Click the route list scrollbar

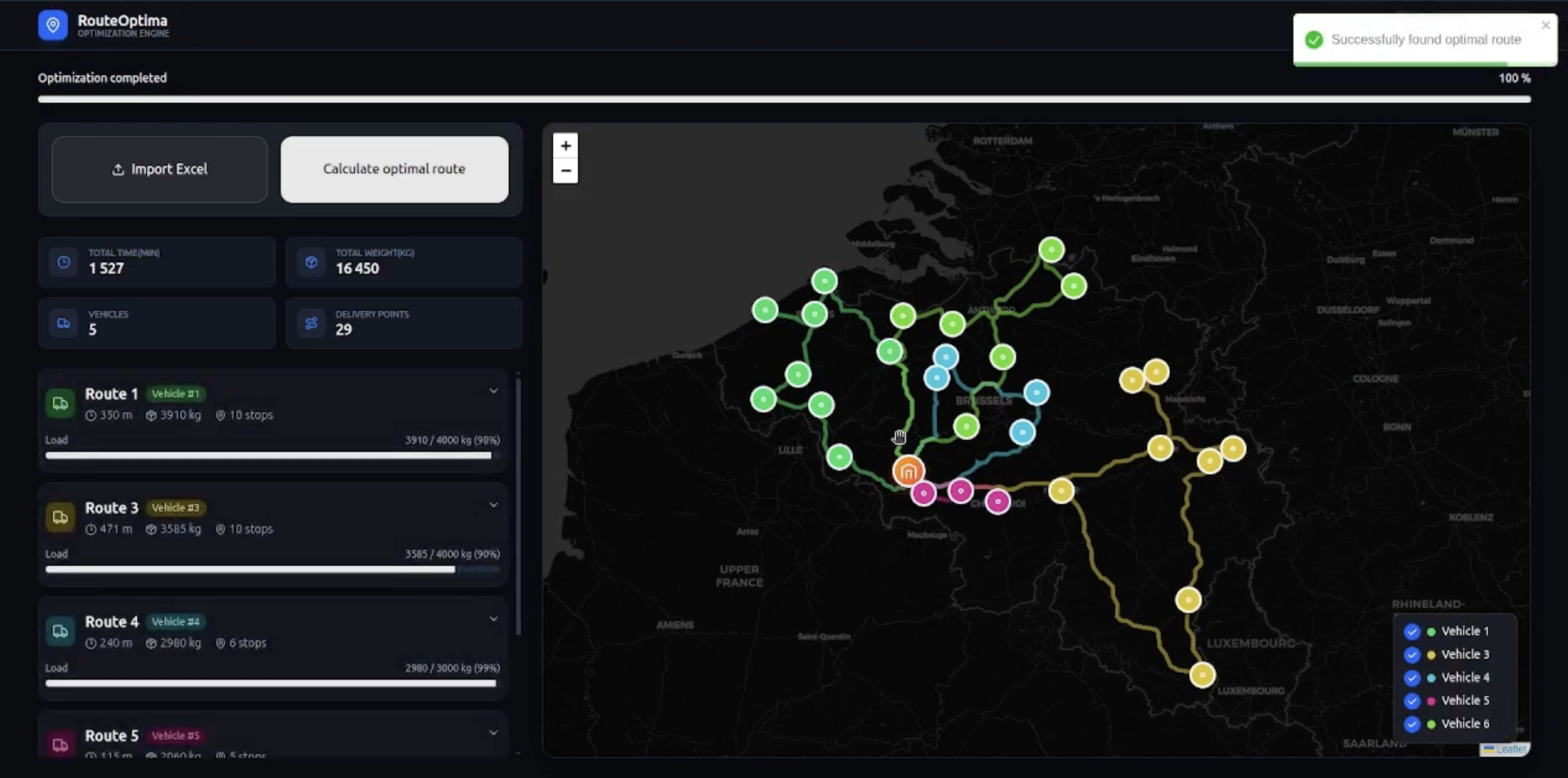518,504
